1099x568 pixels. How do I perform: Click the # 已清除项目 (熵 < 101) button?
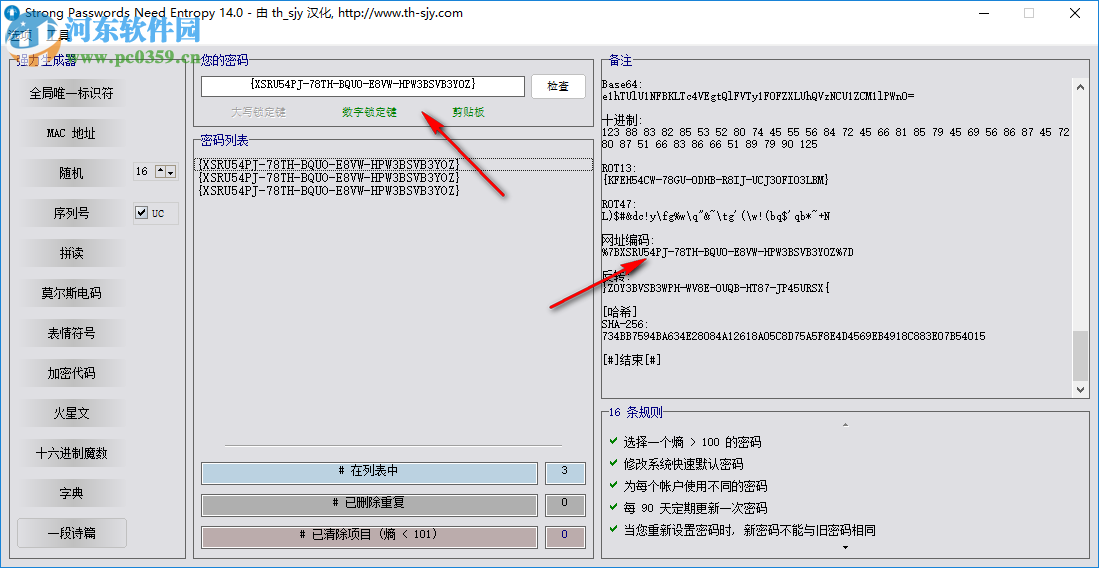369,536
